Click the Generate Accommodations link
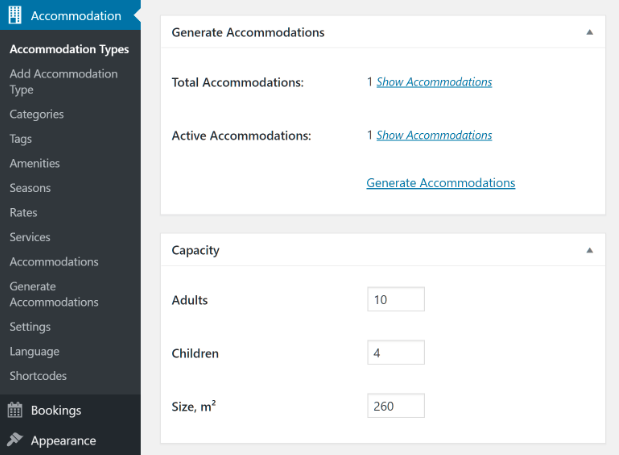This screenshot has height=455, width=619. tap(440, 183)
